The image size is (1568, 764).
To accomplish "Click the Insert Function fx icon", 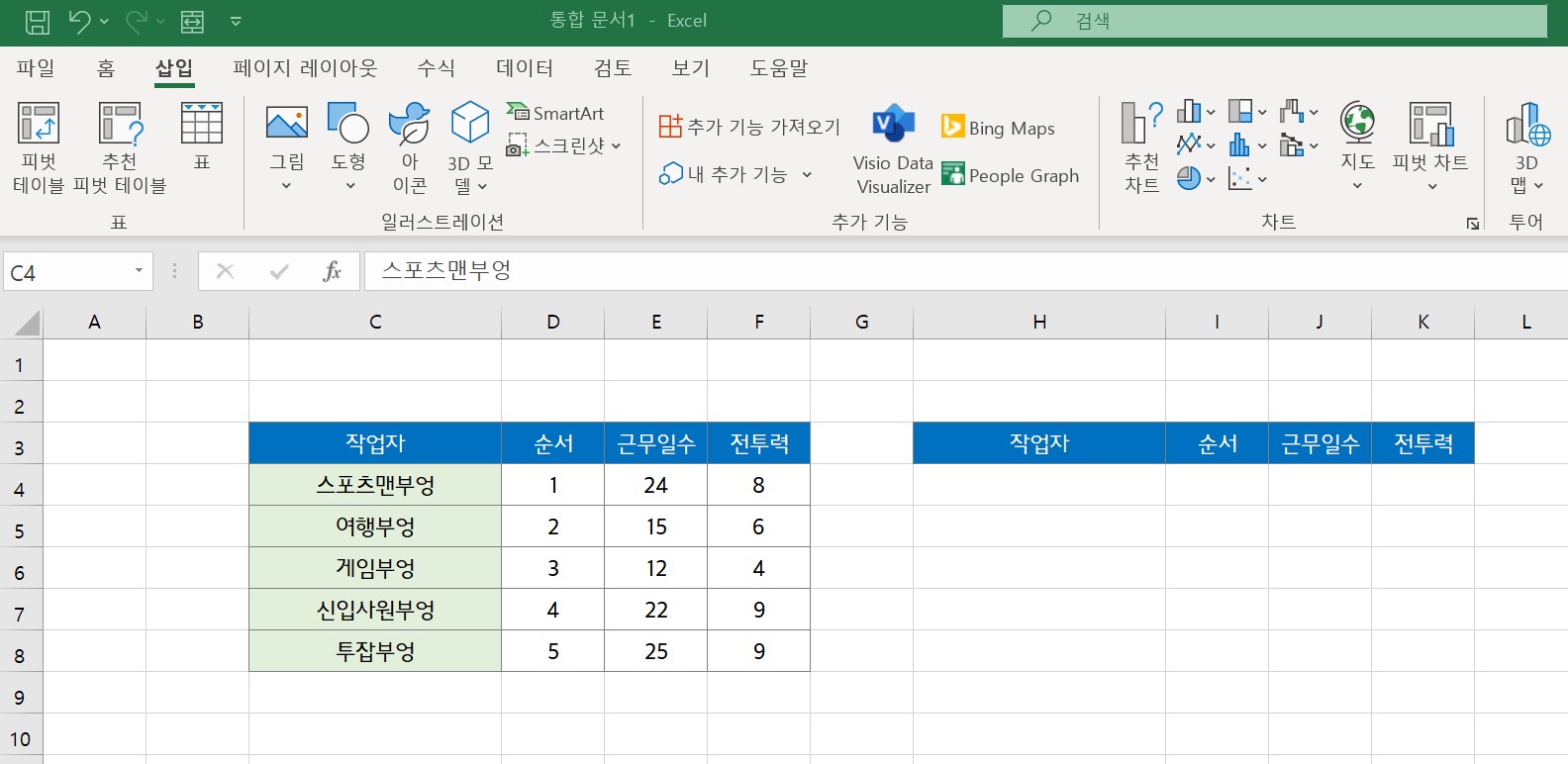I will 333,271.
